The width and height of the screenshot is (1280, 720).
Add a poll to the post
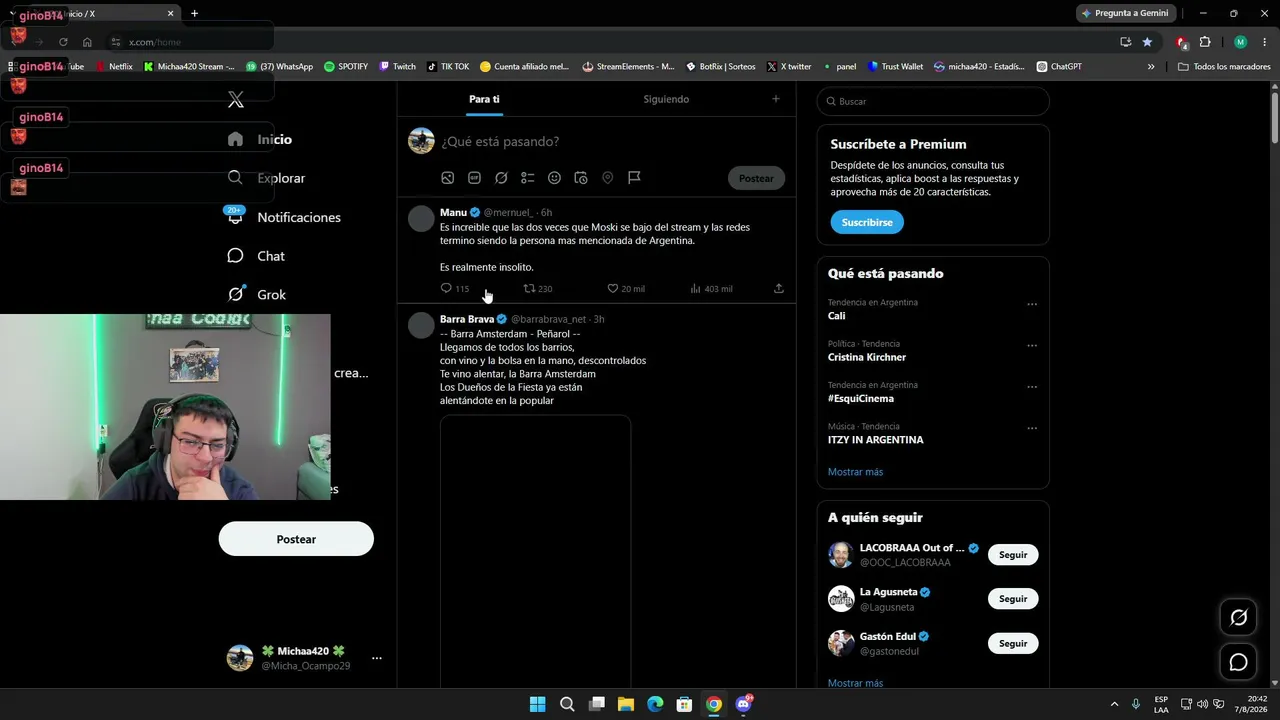tap(528, 178)
